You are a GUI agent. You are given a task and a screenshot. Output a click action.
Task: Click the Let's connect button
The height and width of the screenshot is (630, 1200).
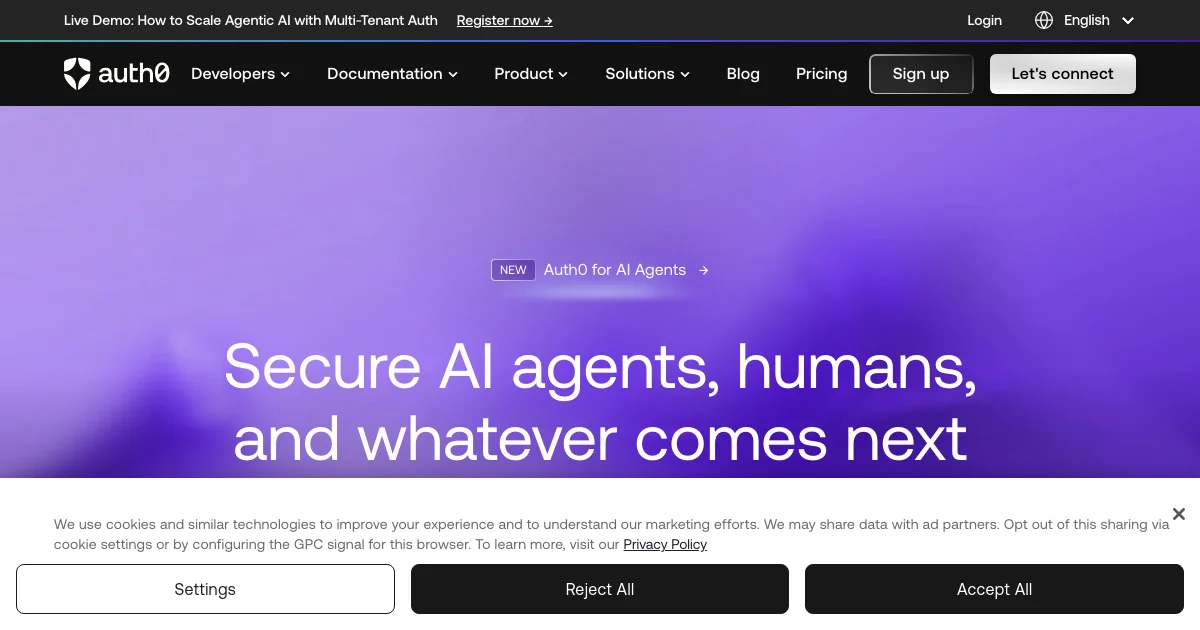click(1062, 74)
